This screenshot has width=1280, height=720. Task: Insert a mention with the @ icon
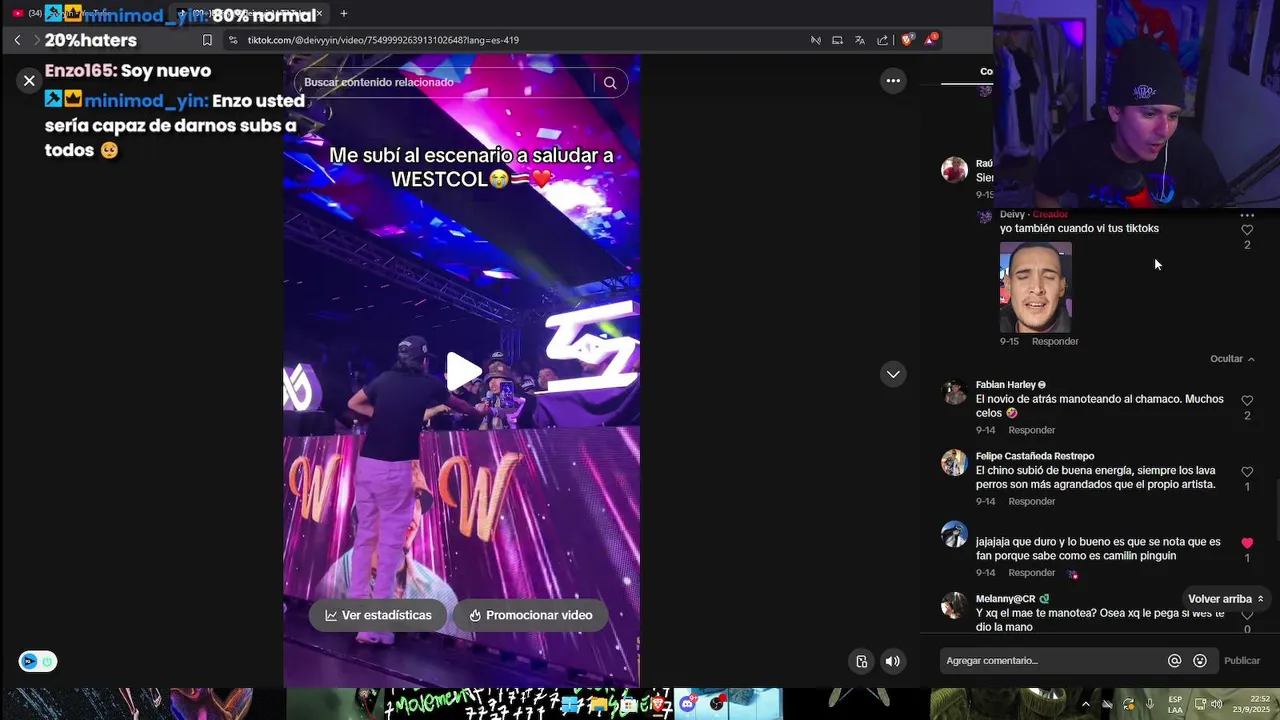(1175, 661)
